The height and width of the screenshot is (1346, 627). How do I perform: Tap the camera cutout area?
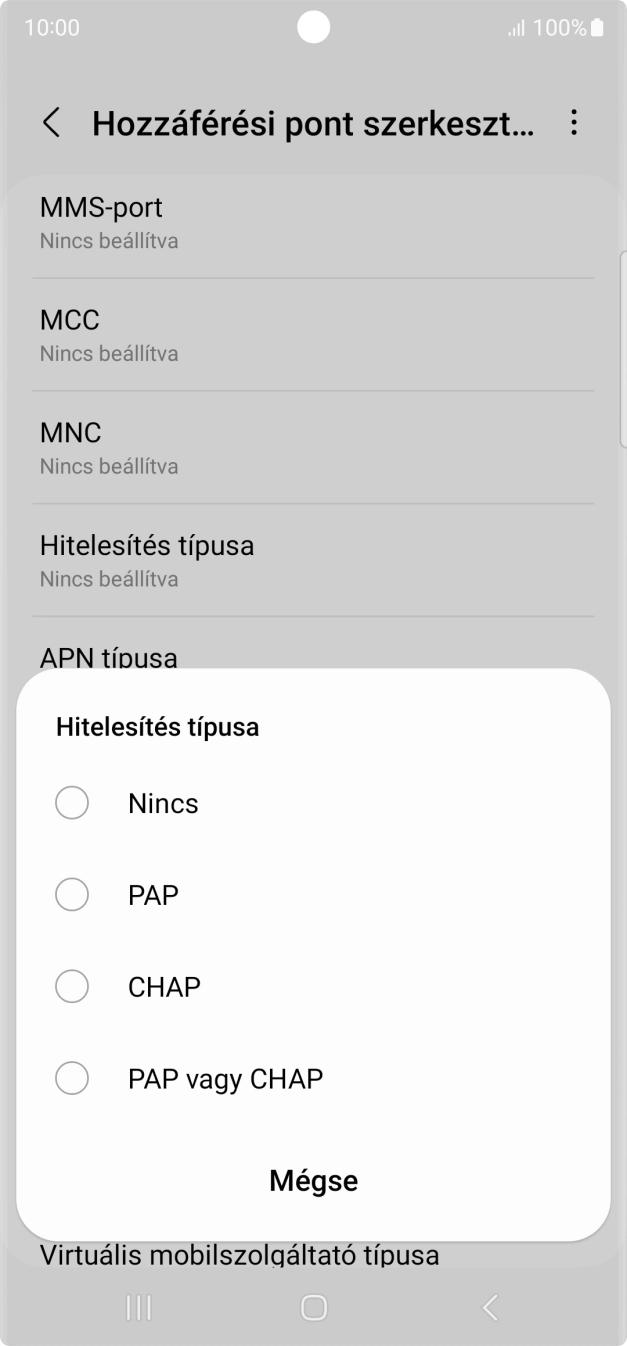point(313,27)
